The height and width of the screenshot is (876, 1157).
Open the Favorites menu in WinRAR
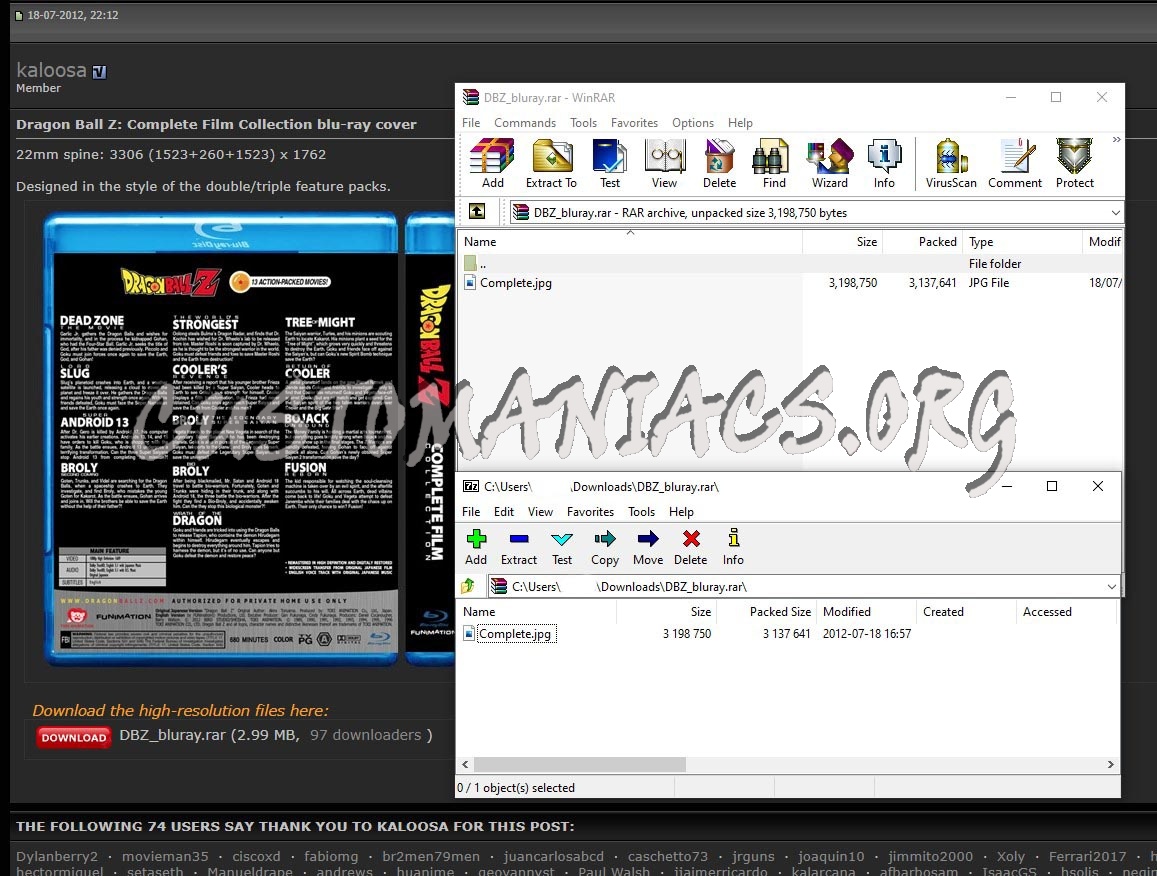coord(634,123)
